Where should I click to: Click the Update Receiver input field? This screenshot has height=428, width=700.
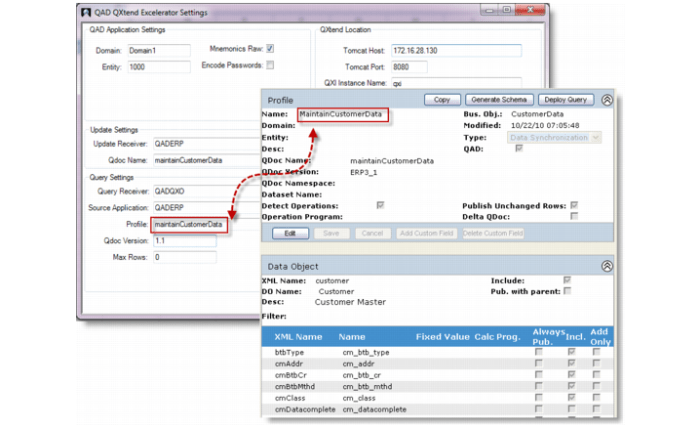click(x=207, y=144)
